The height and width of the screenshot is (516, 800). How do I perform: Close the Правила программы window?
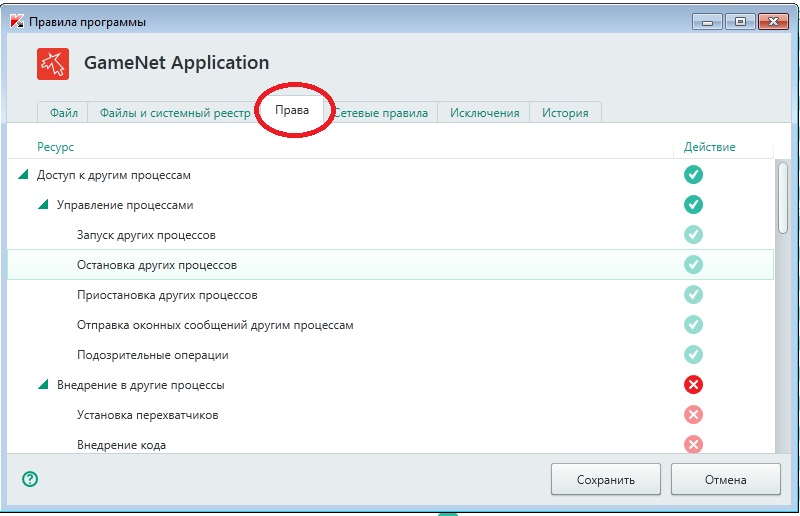773,22
